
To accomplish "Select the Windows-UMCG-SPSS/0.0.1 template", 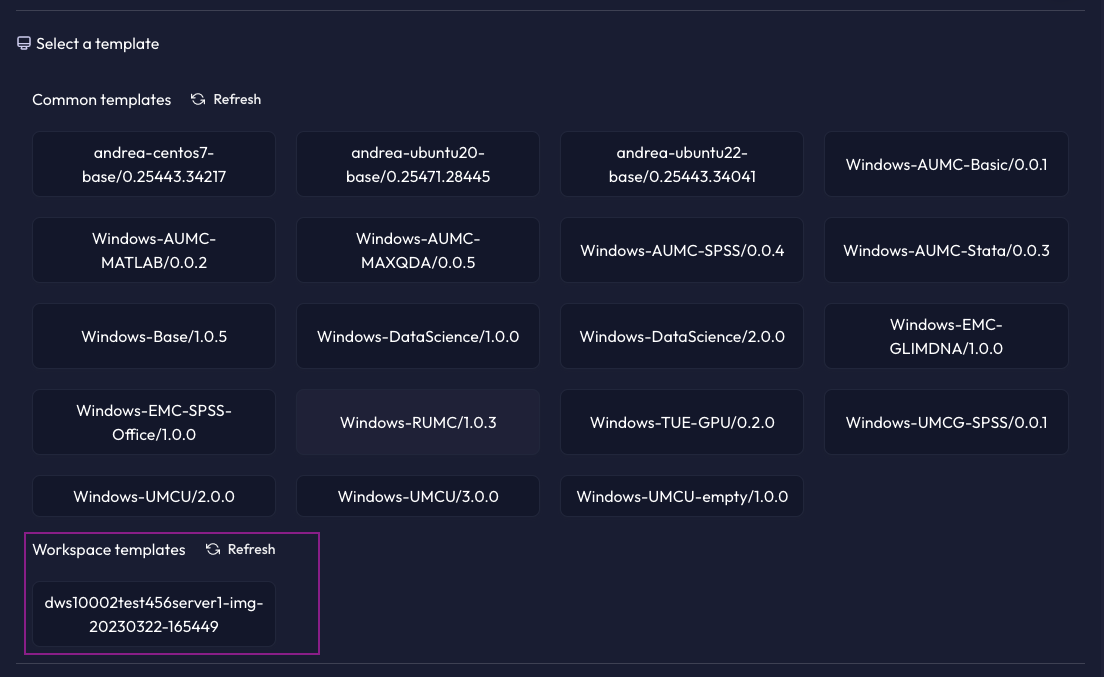I will pyautogui.click(x=946, y=422).
